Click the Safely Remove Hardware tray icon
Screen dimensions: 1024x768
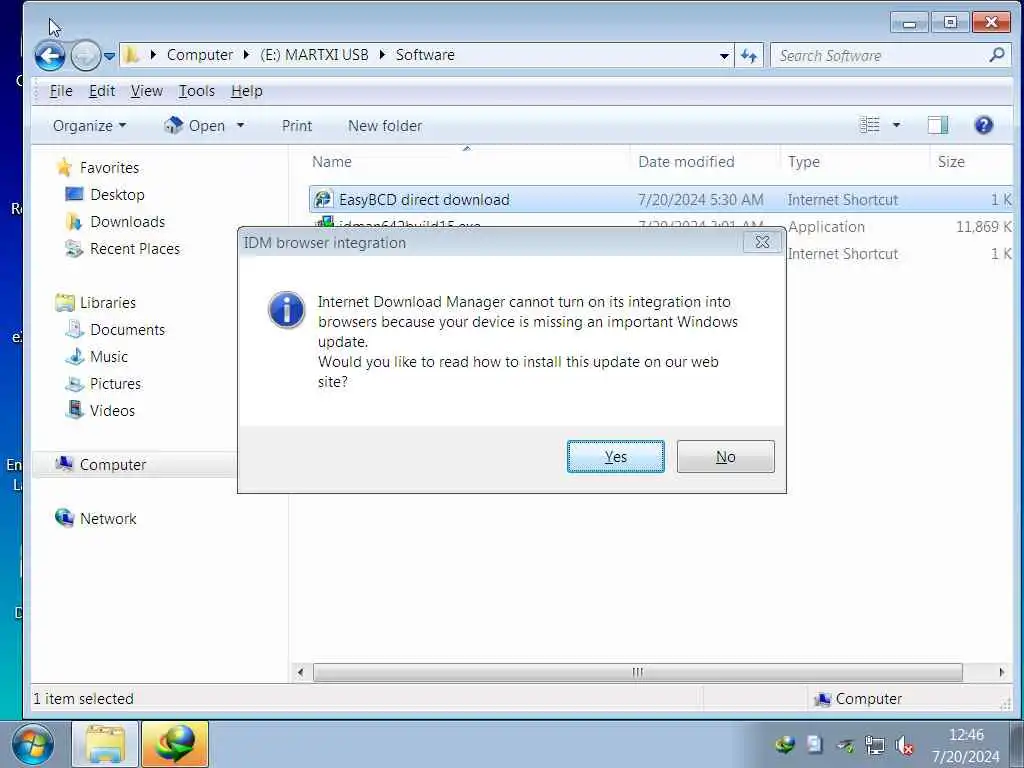pos(845,744)
